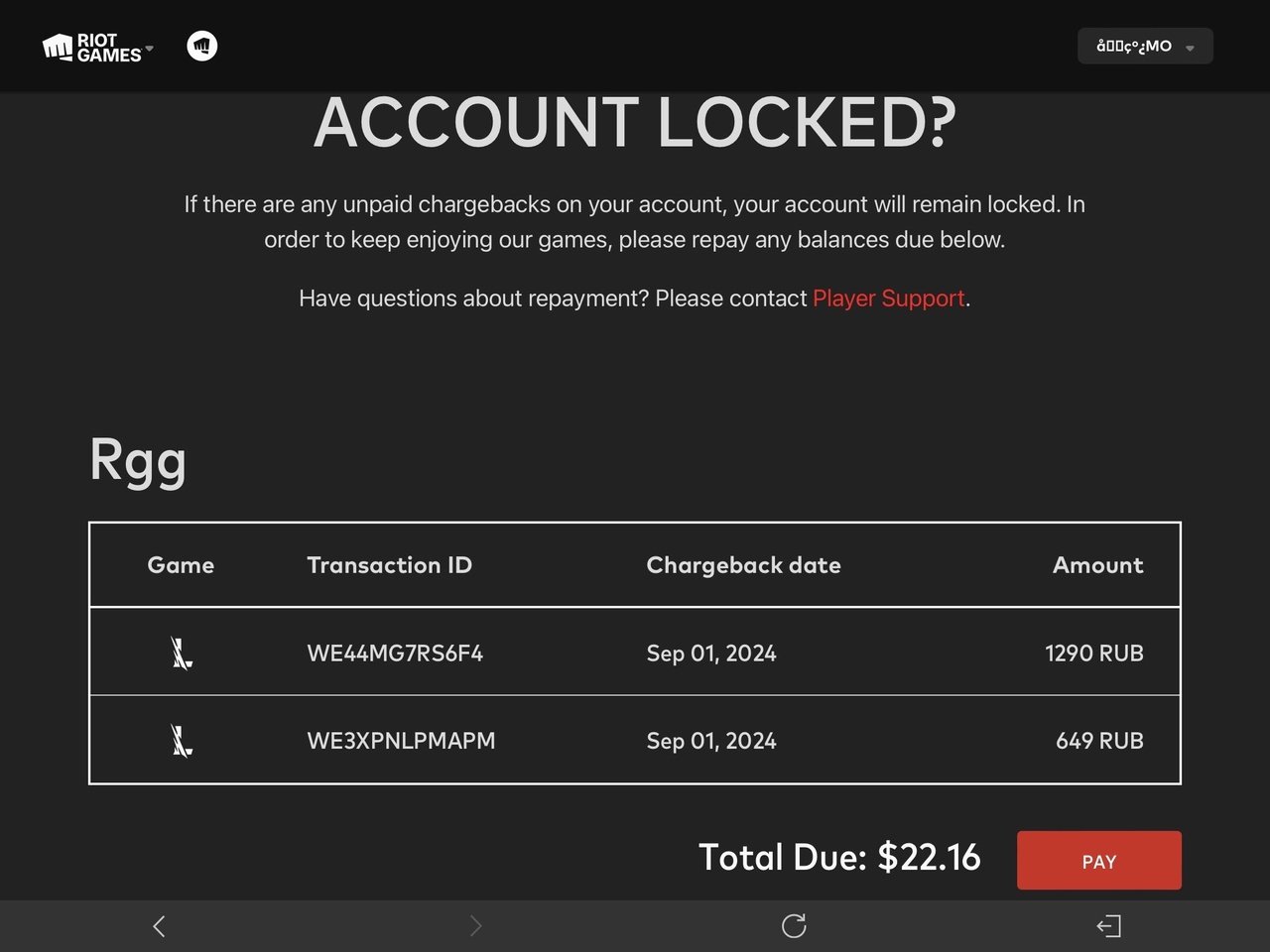Open the Player Support link

pos(888,298)
